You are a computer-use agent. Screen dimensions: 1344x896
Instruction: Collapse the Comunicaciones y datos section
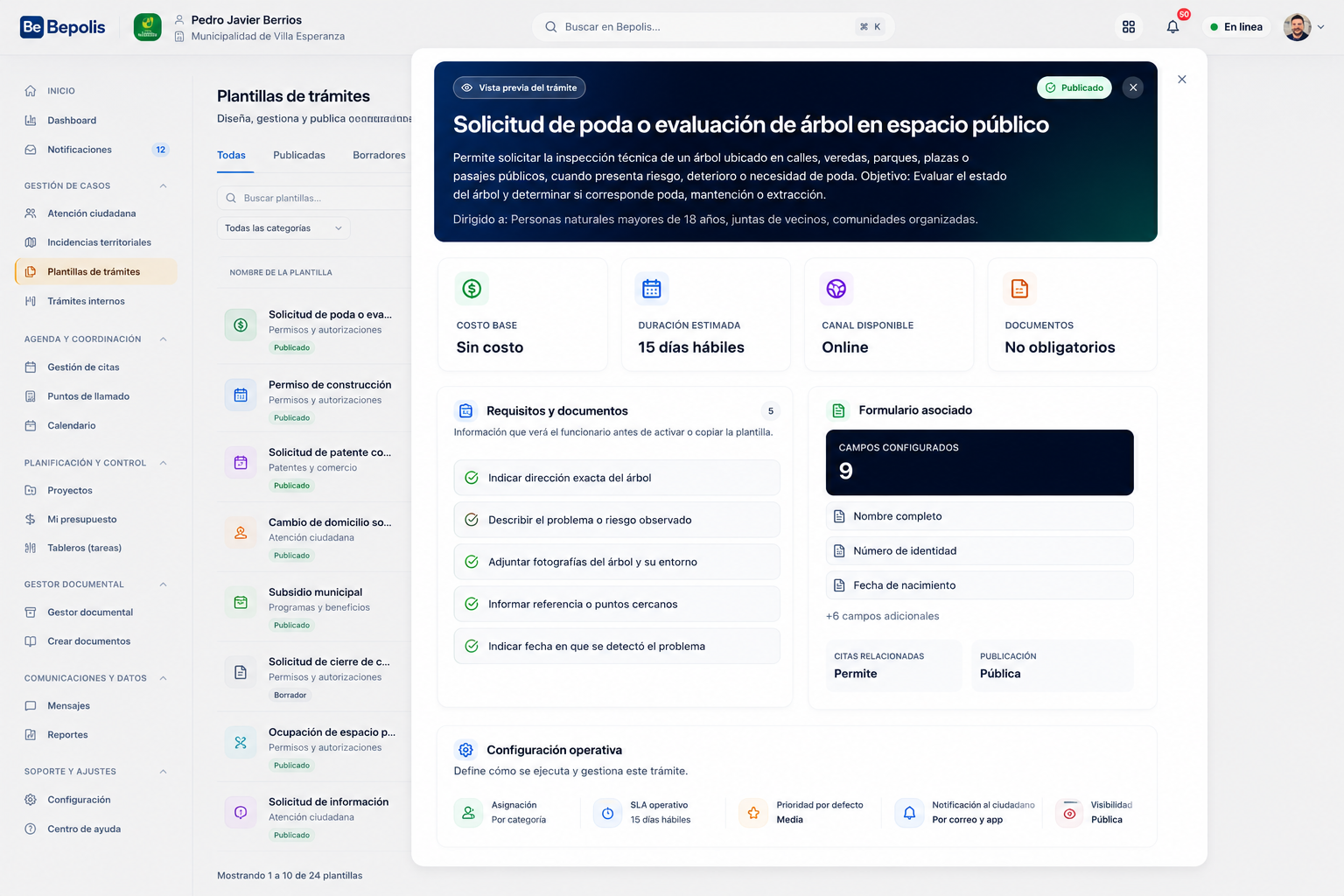pyautogui.click(x=163, y=678)
